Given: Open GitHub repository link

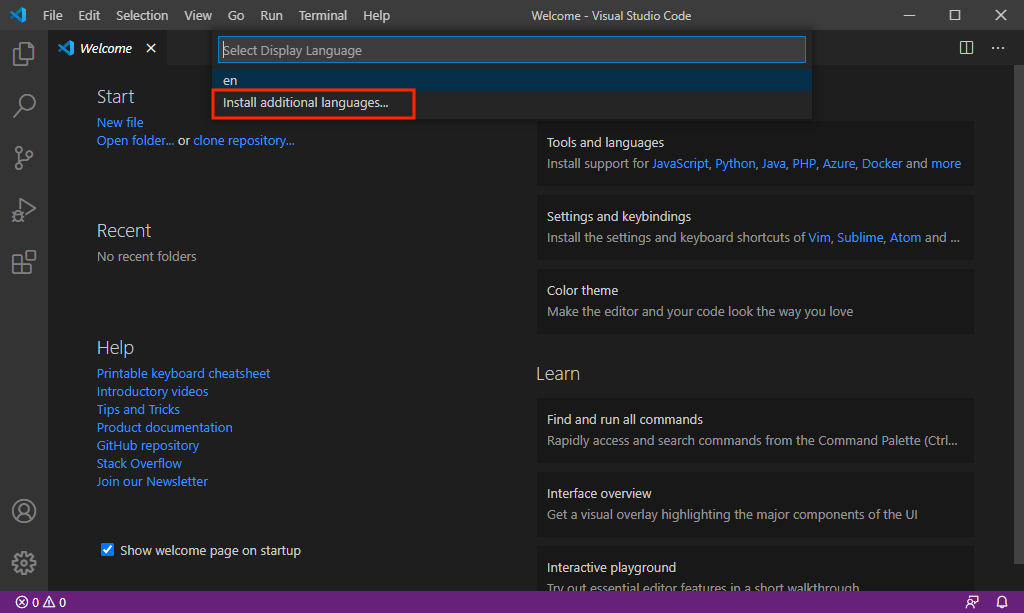Looking at the screenshot, I should point(148,445).
